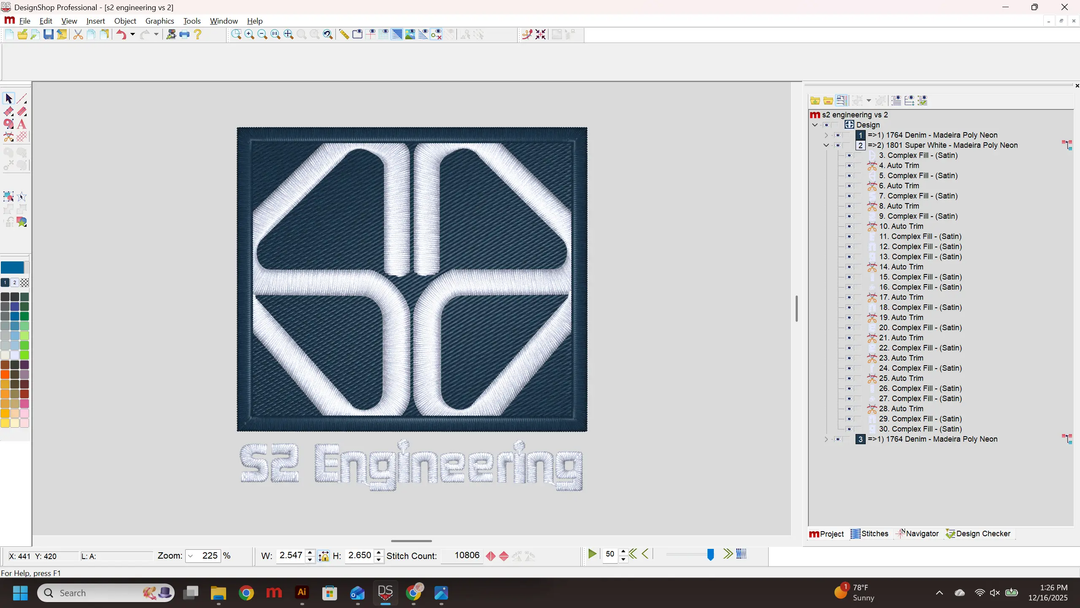Open File Explorer from taskbar
The image size is (1080, 608).
pos(218,593)
